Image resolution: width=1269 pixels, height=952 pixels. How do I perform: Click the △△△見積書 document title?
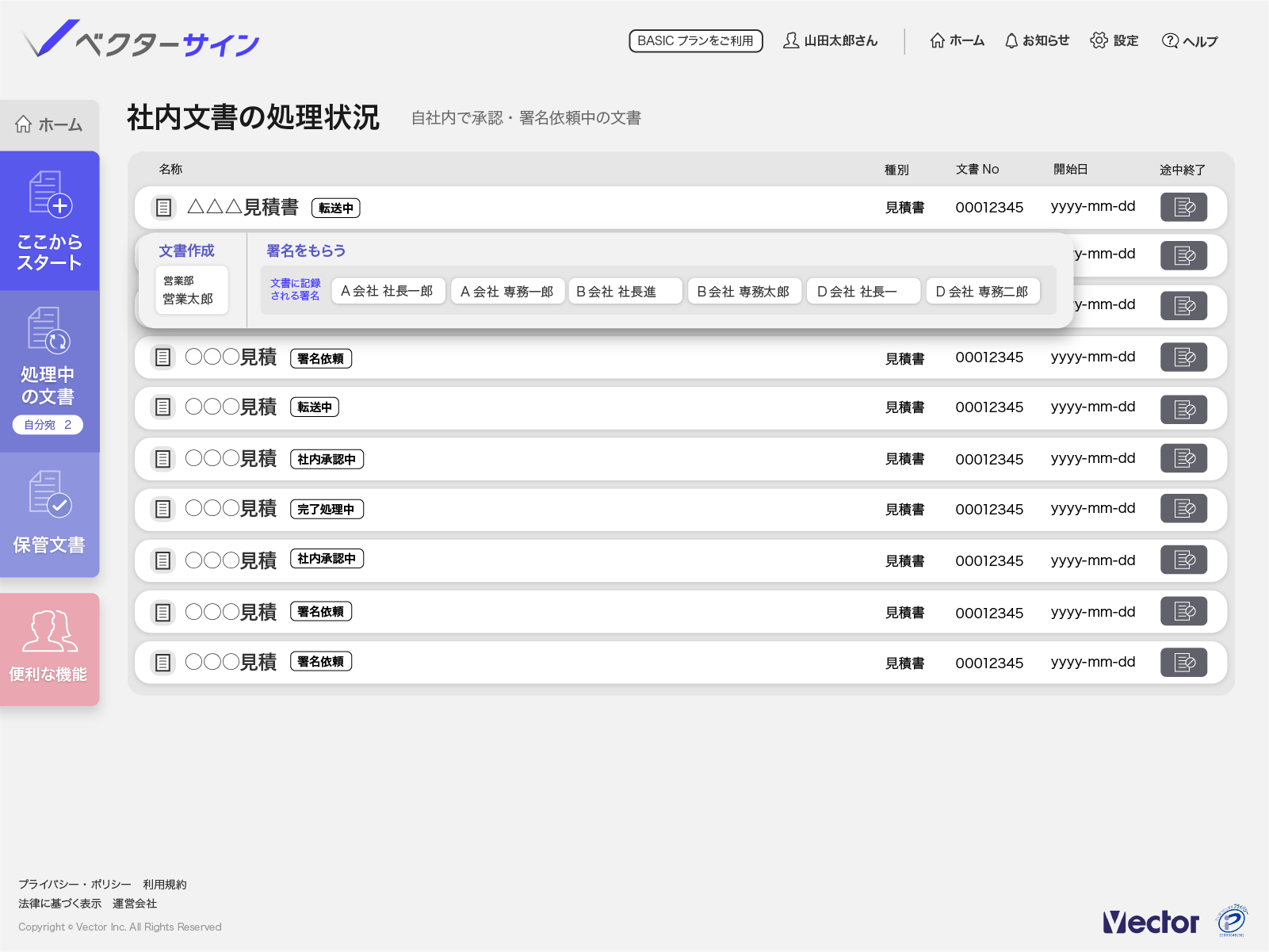pyautogui.click(x=243, y=208)
